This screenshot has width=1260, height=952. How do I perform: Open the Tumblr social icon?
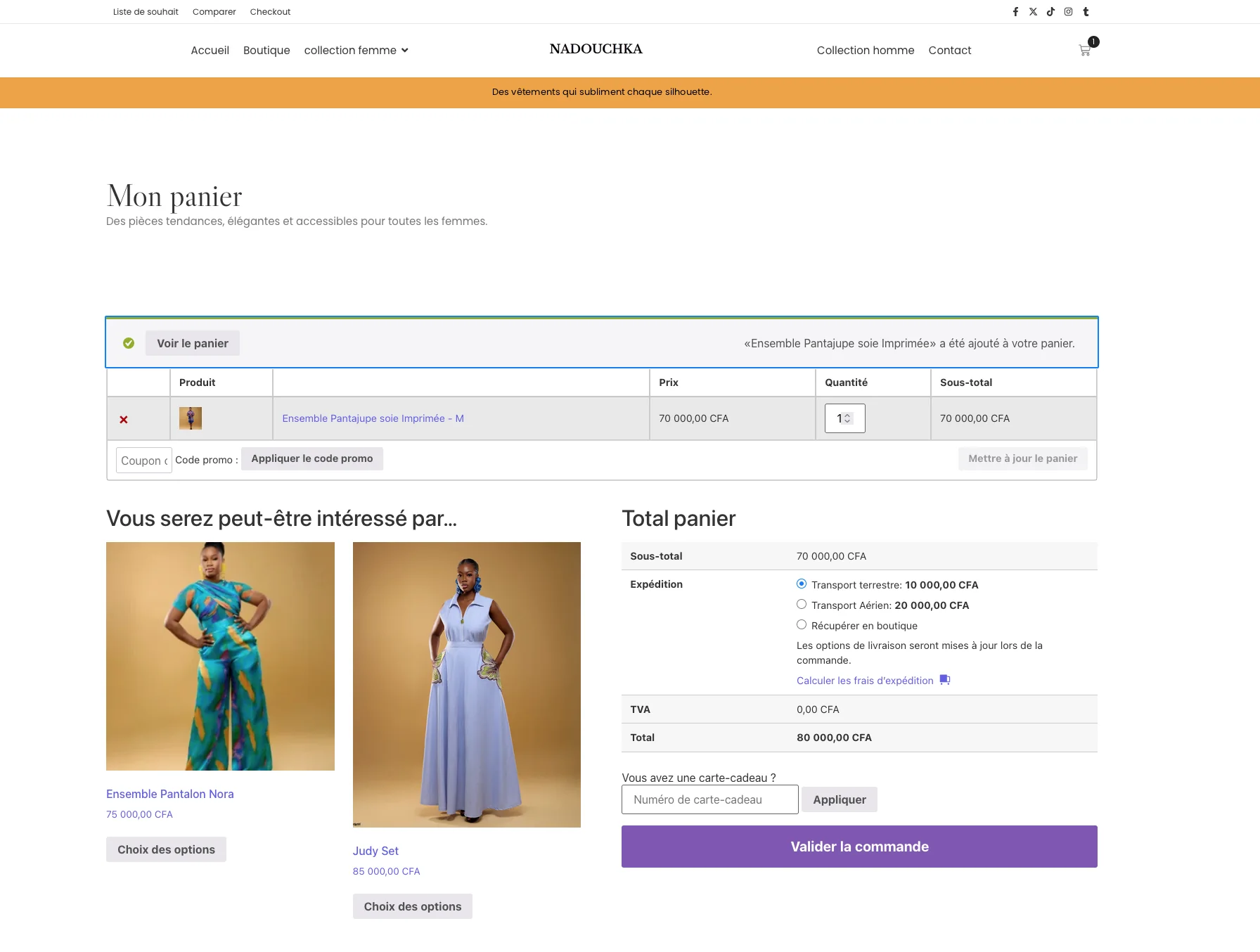coord(1086,12)
